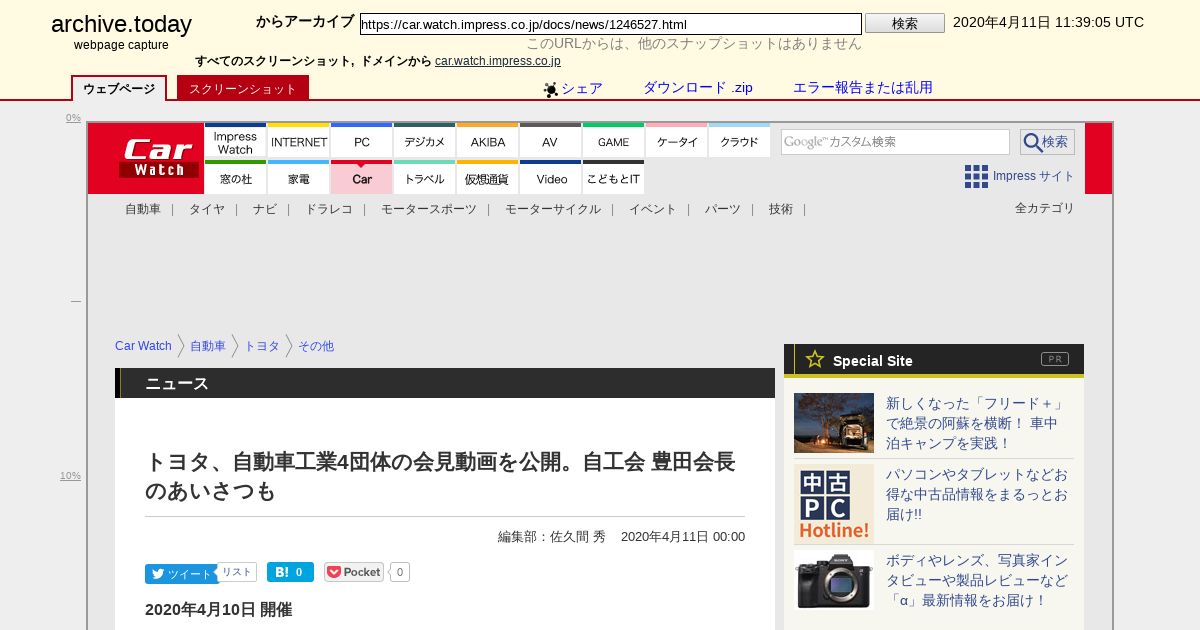This screenshot has width=1200, height=630.
Task: Open the AV Watch tile
Action: [551, 140]
